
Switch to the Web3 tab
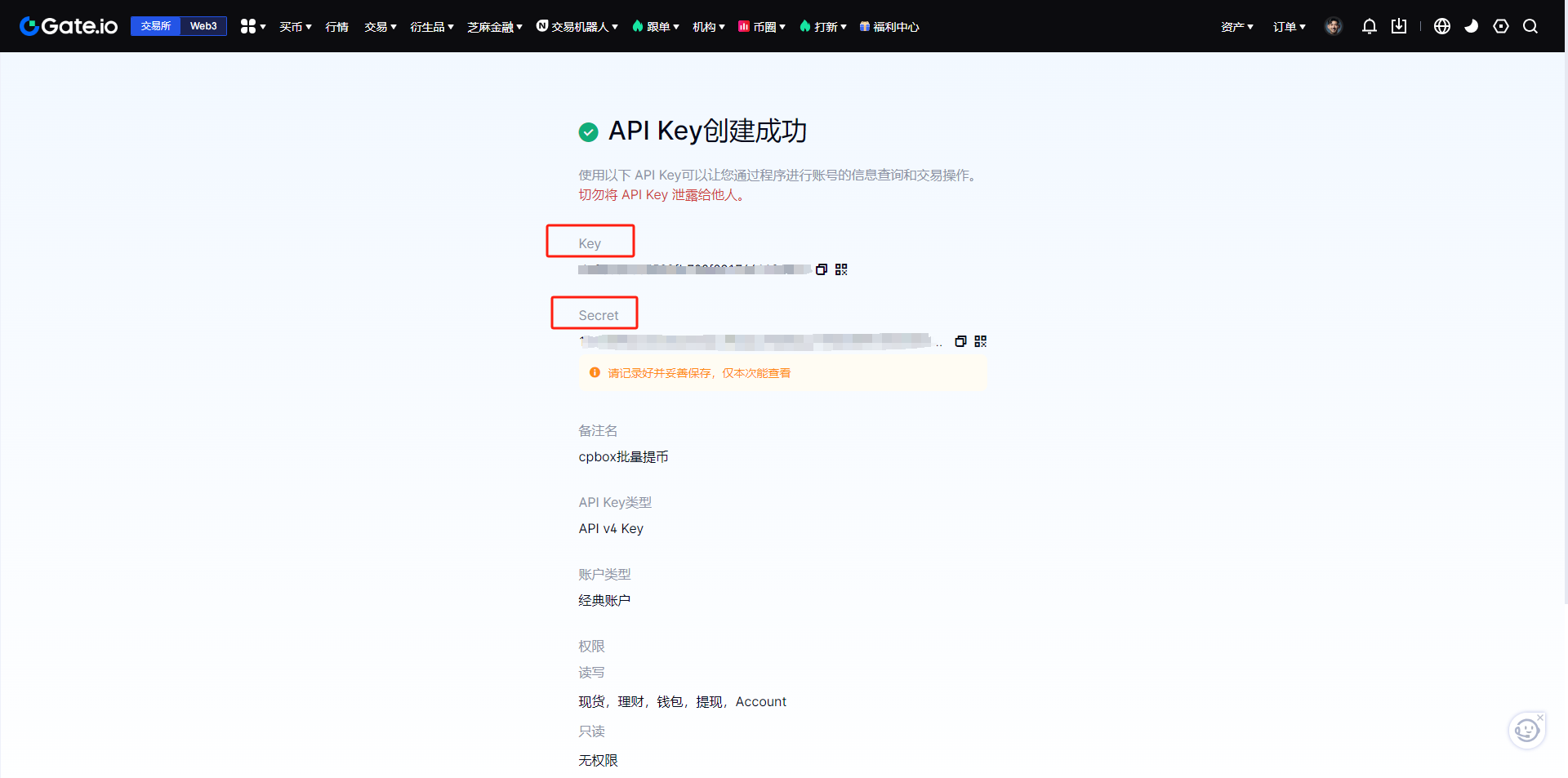[x=203, y=26]
